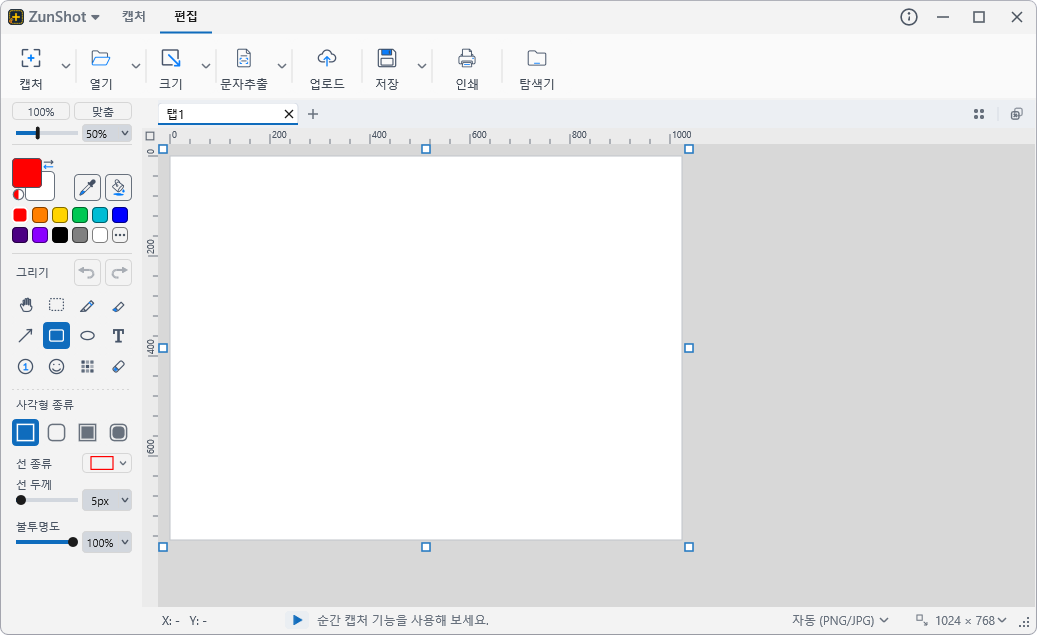1037x635 pixels.
Task: Pick the highlighter marker tool
Action: (x=118, y=305)
